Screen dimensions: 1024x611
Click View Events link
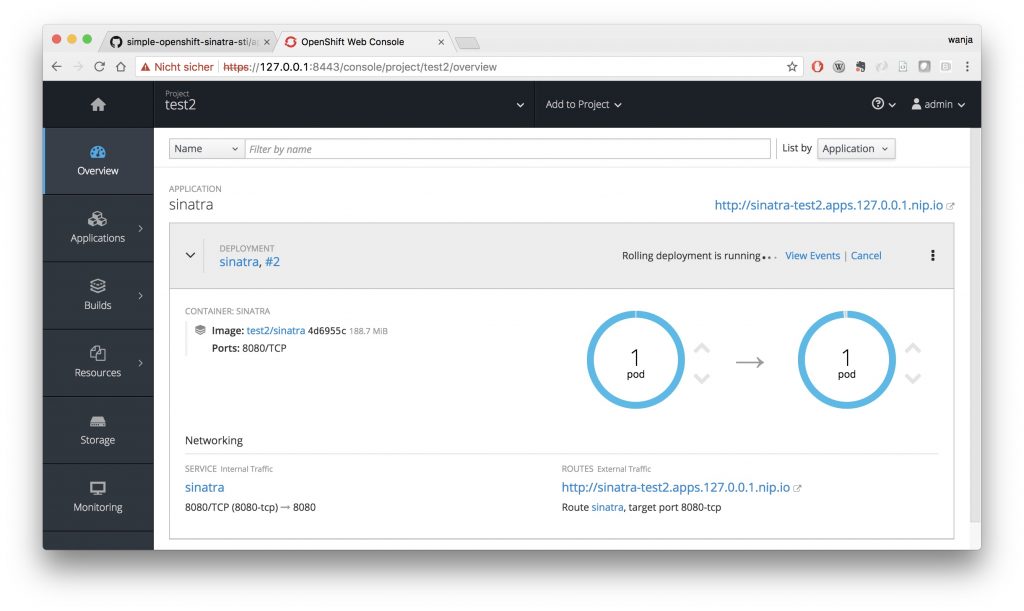point(812,255)
